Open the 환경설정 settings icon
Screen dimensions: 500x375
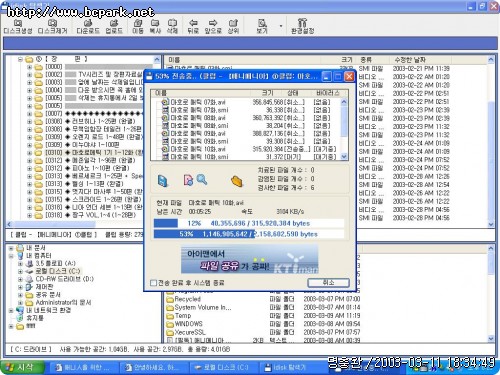[x=302, y=23]
